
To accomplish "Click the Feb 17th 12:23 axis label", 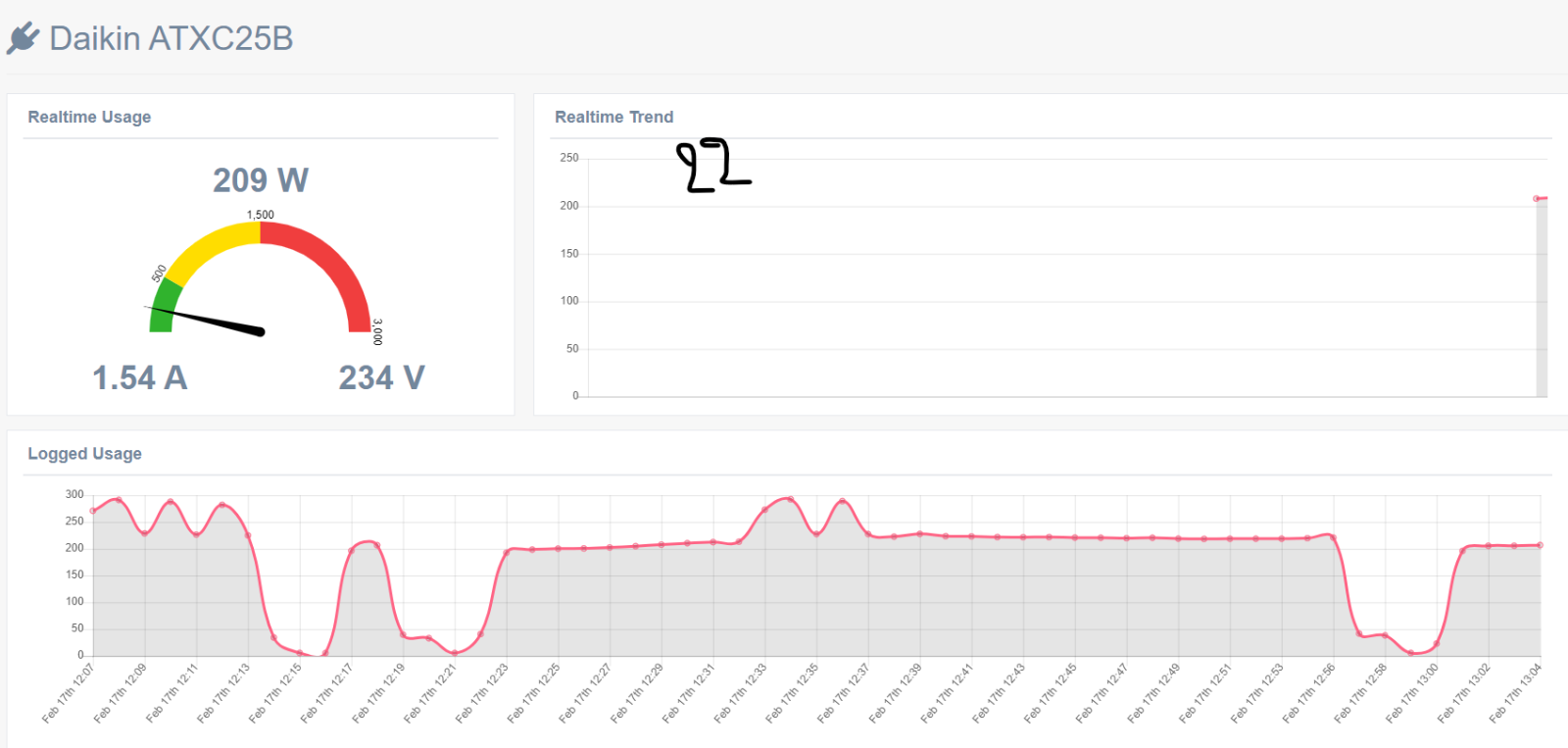I will pyautogui.click(x=482, y=694).
